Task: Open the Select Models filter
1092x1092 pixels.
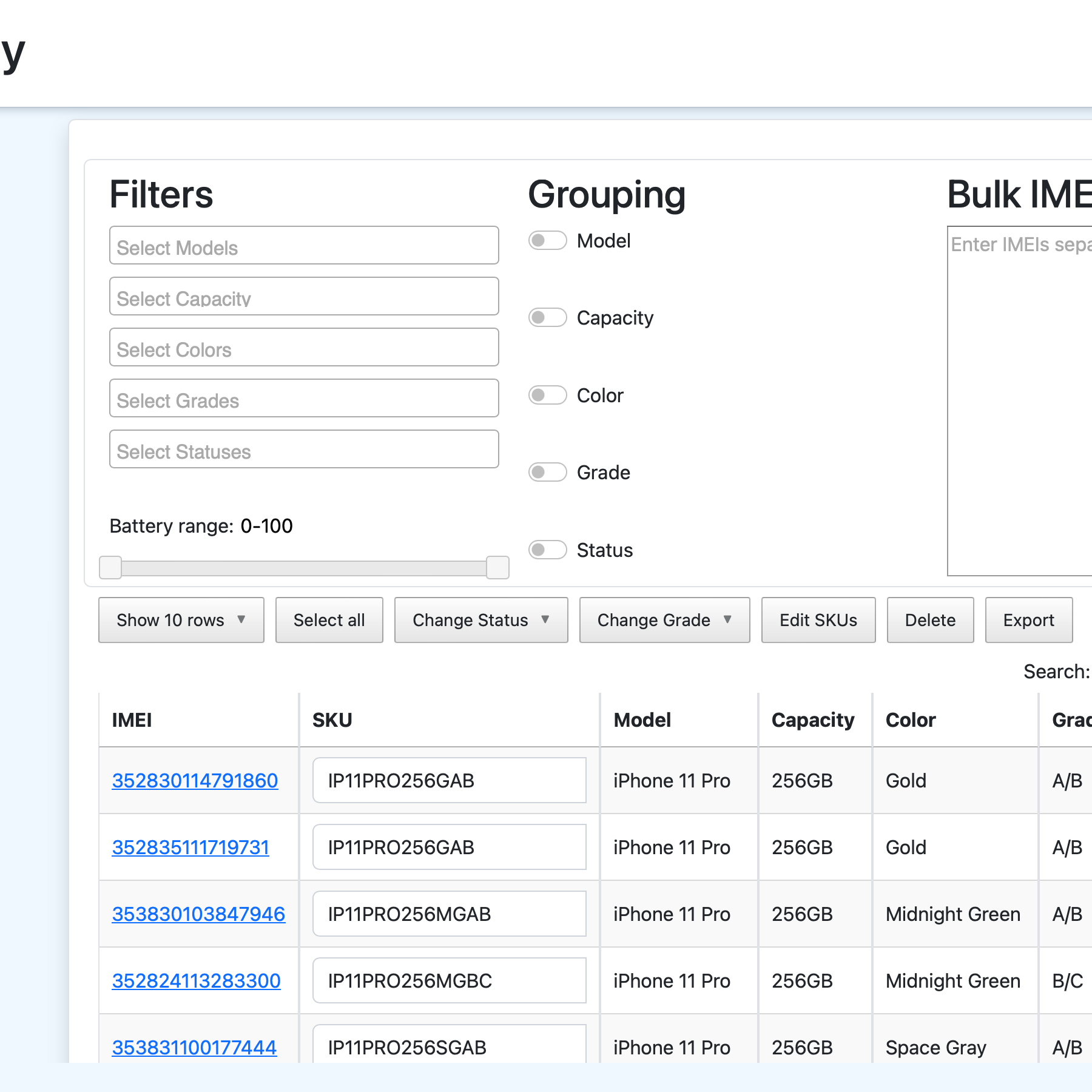Action: point(304,246)
